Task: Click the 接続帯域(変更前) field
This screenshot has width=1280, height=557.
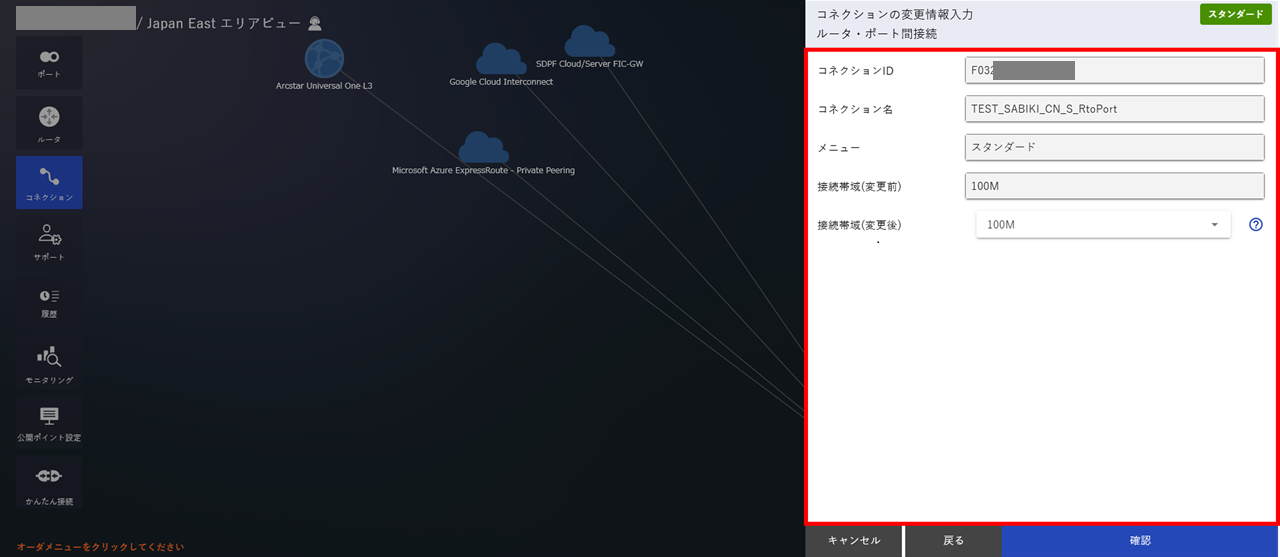Action: tap(1114, 186)
